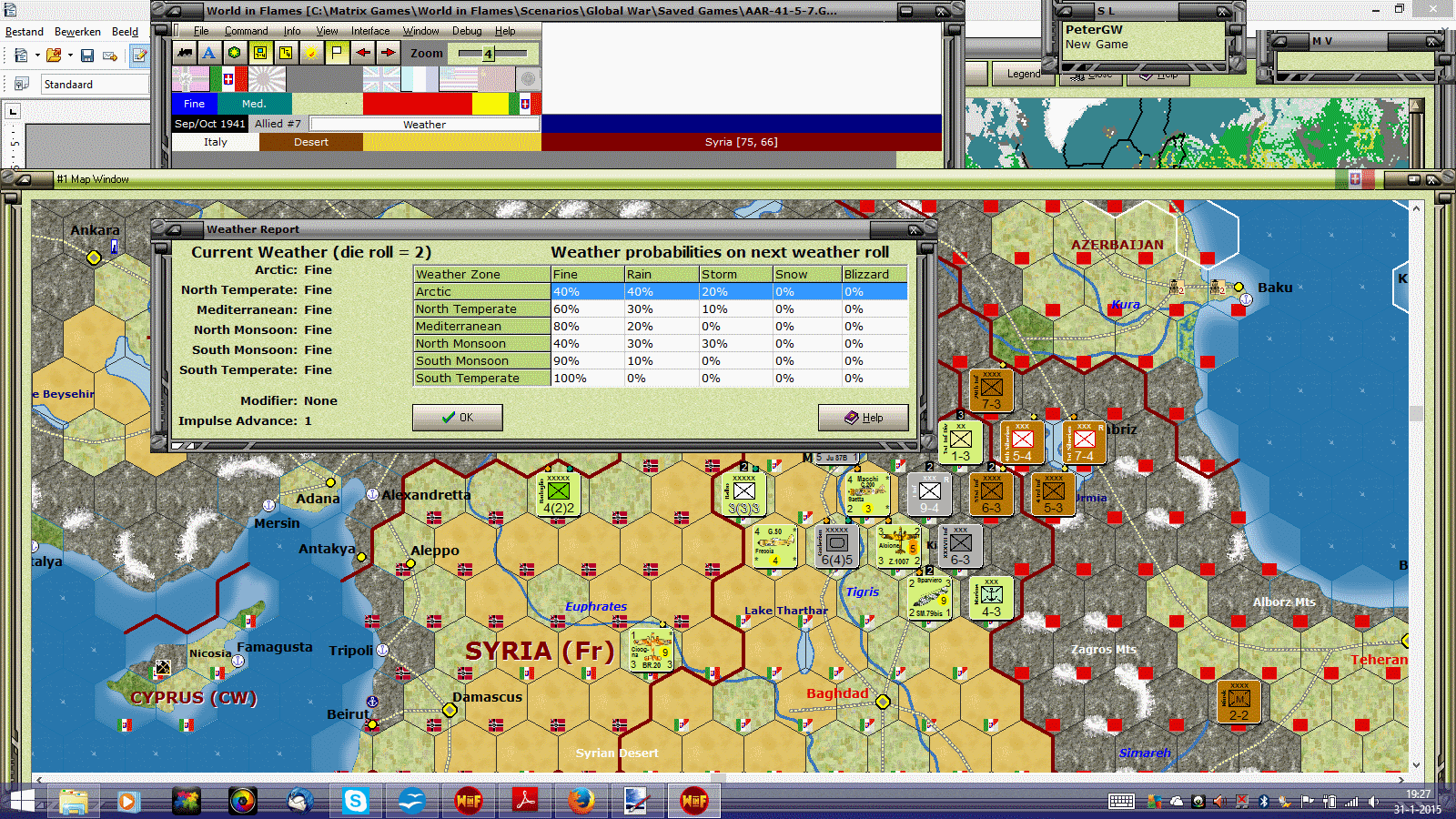Click the Med. zone indicator

(x=254, y=104)
